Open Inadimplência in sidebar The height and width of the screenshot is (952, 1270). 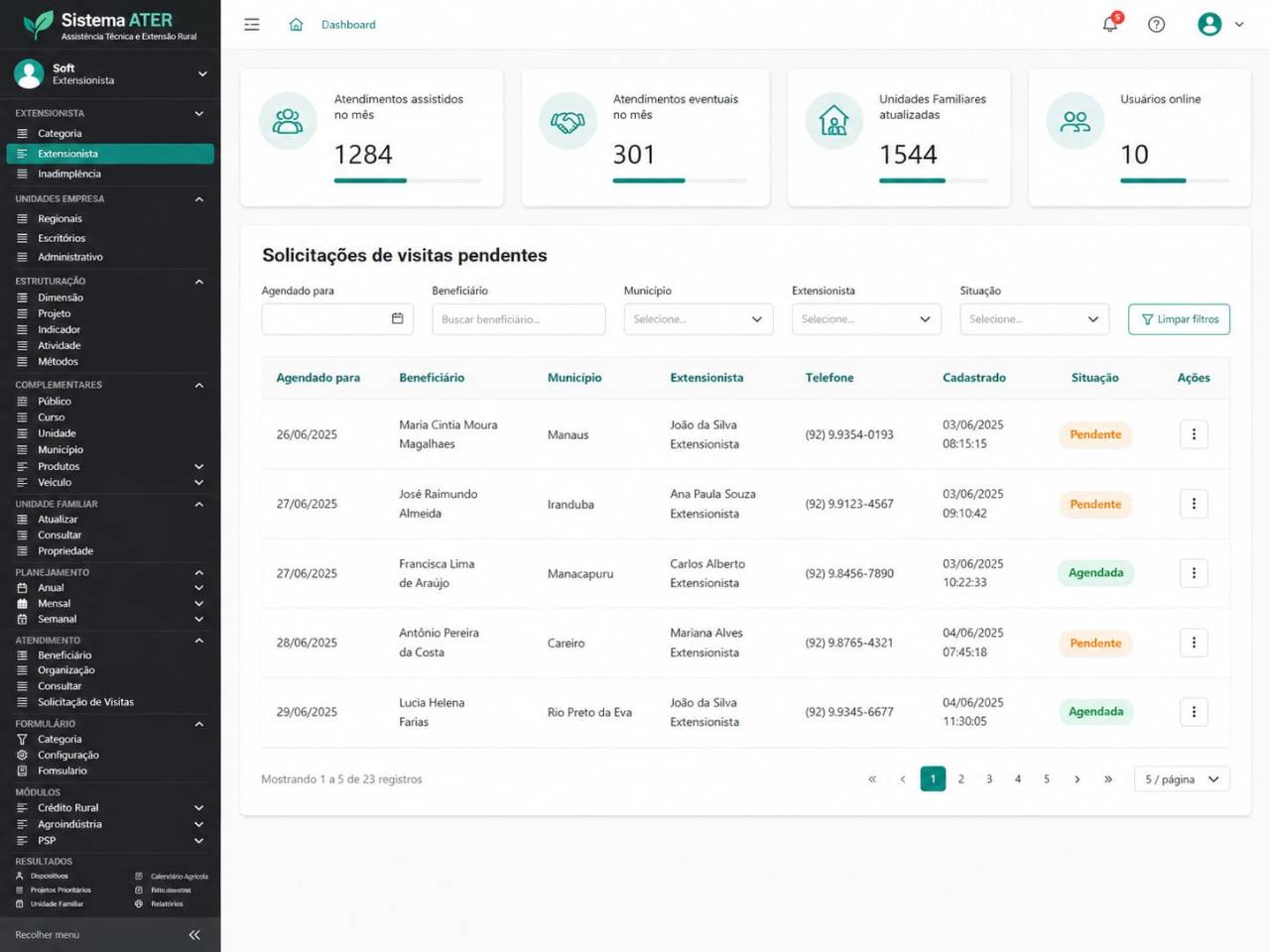click(x=69, y=175)
